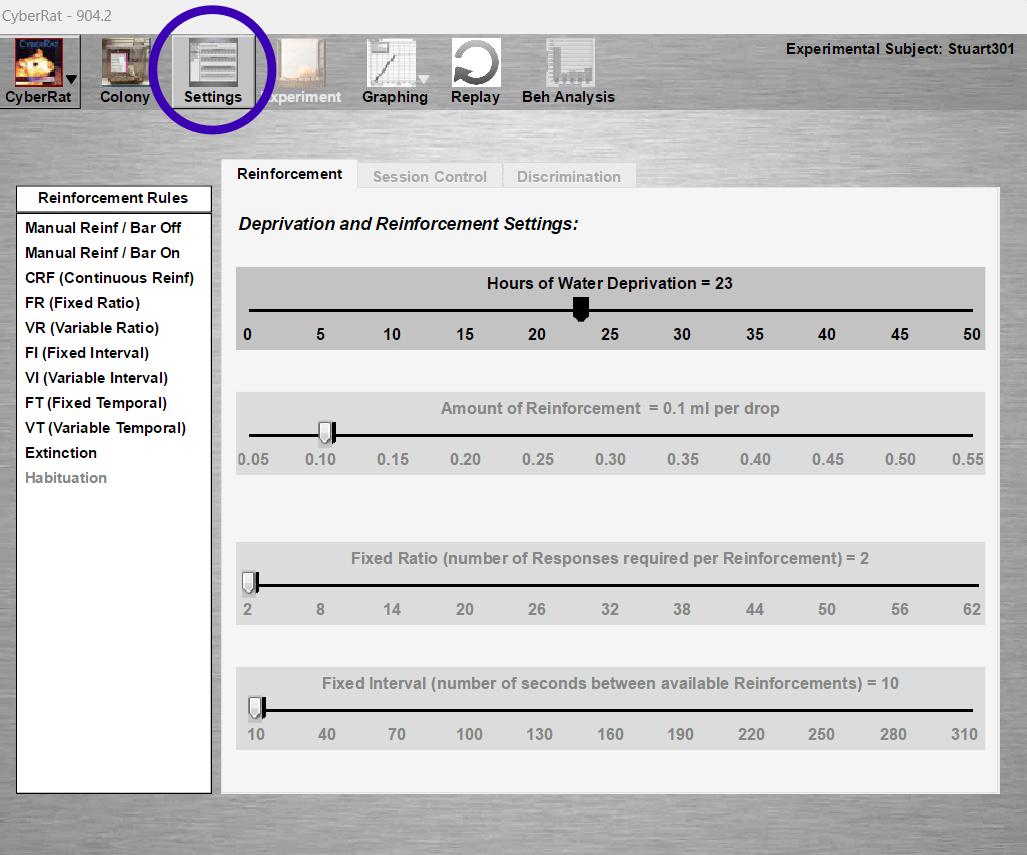Open the Beh Analysis toolbar icon
Viewport: 1027px width, 855px height.
tap(569, 71)
